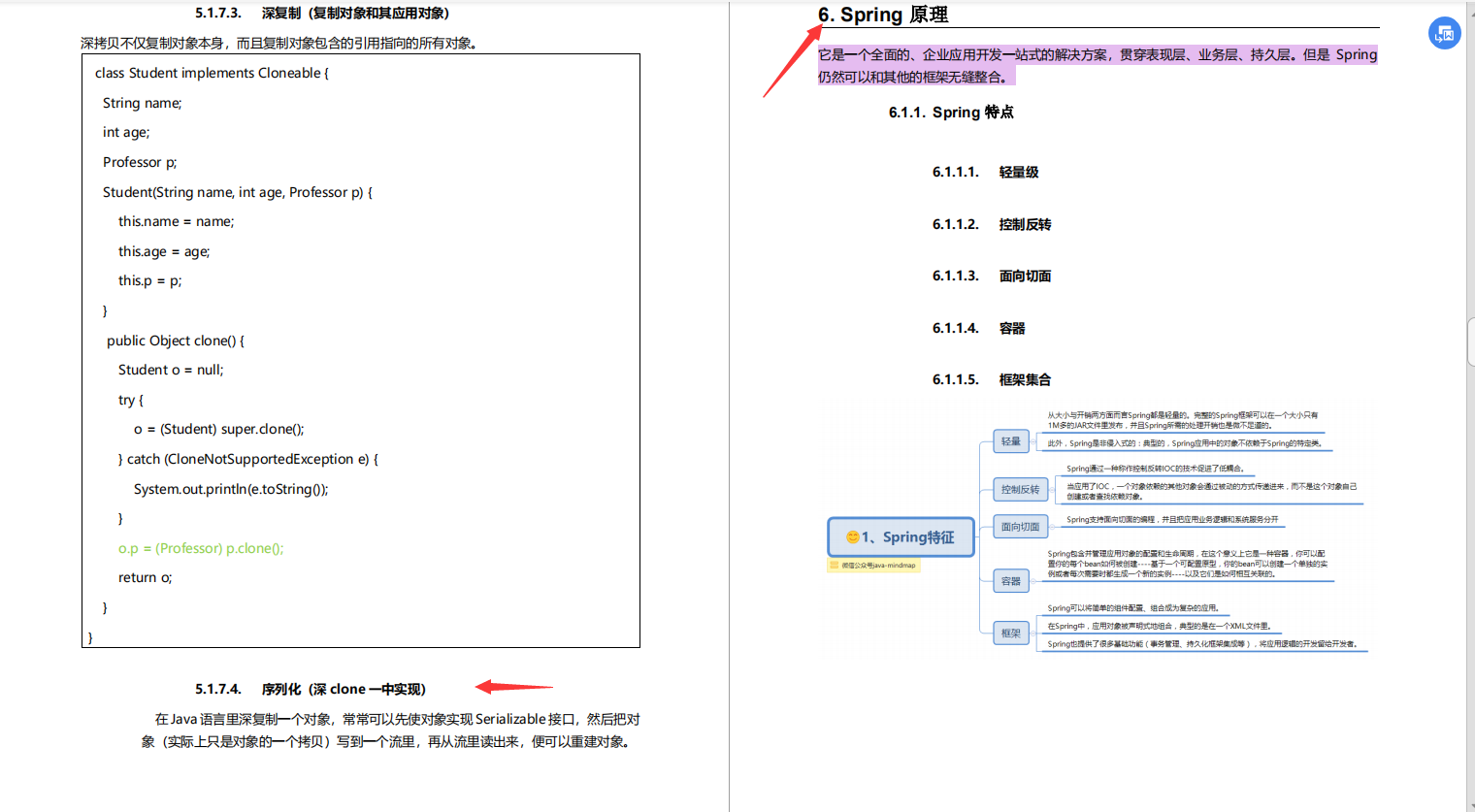This screenshot has height=812, width=1475.
Task: Click code line "String name;"
Action: 142,103
